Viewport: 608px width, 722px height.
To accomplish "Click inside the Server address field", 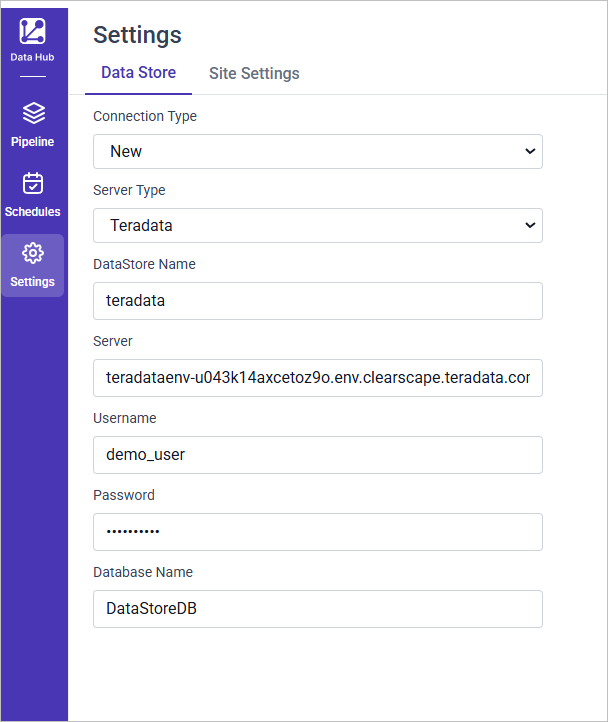I will (x=317, y=378).
